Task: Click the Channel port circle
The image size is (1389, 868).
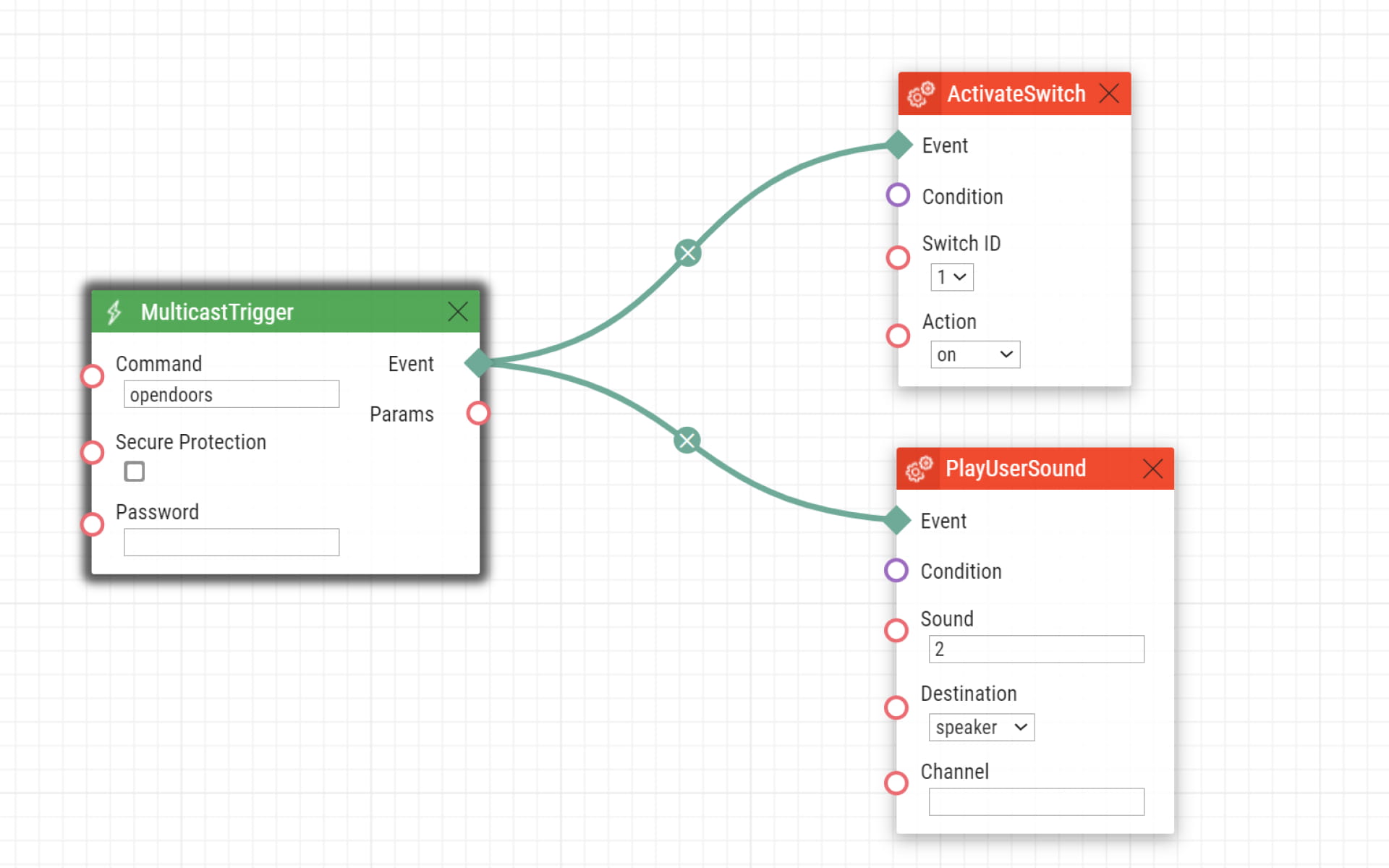Action: 896,783
